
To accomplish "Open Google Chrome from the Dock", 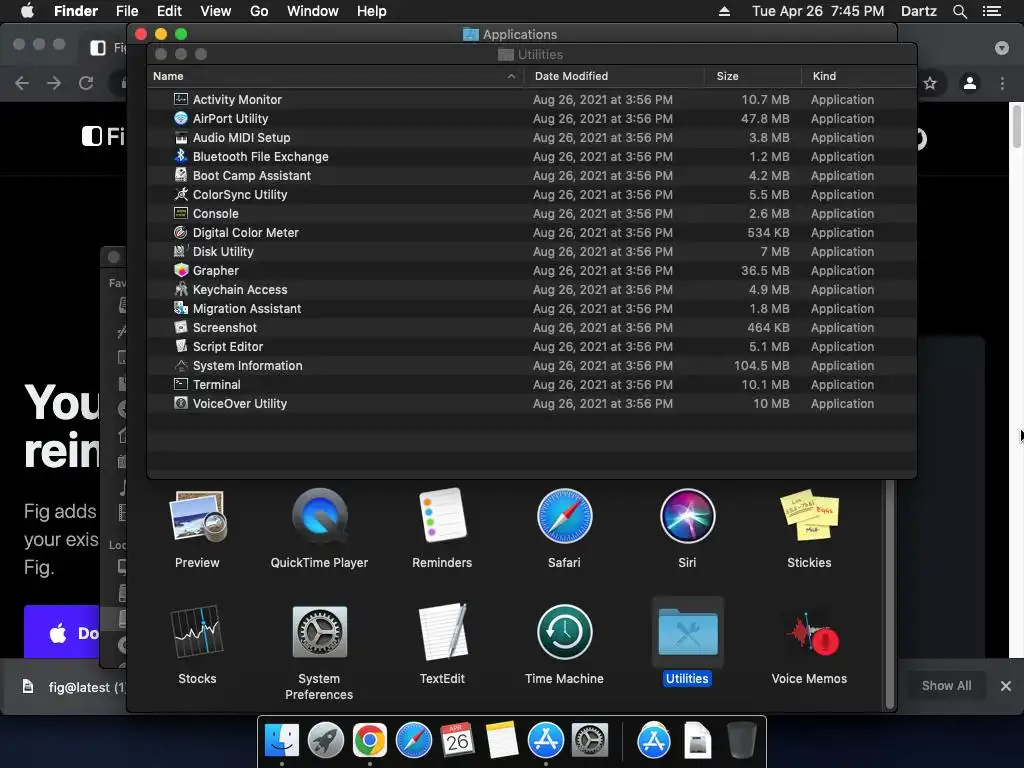I will click(x=370, y=740).
